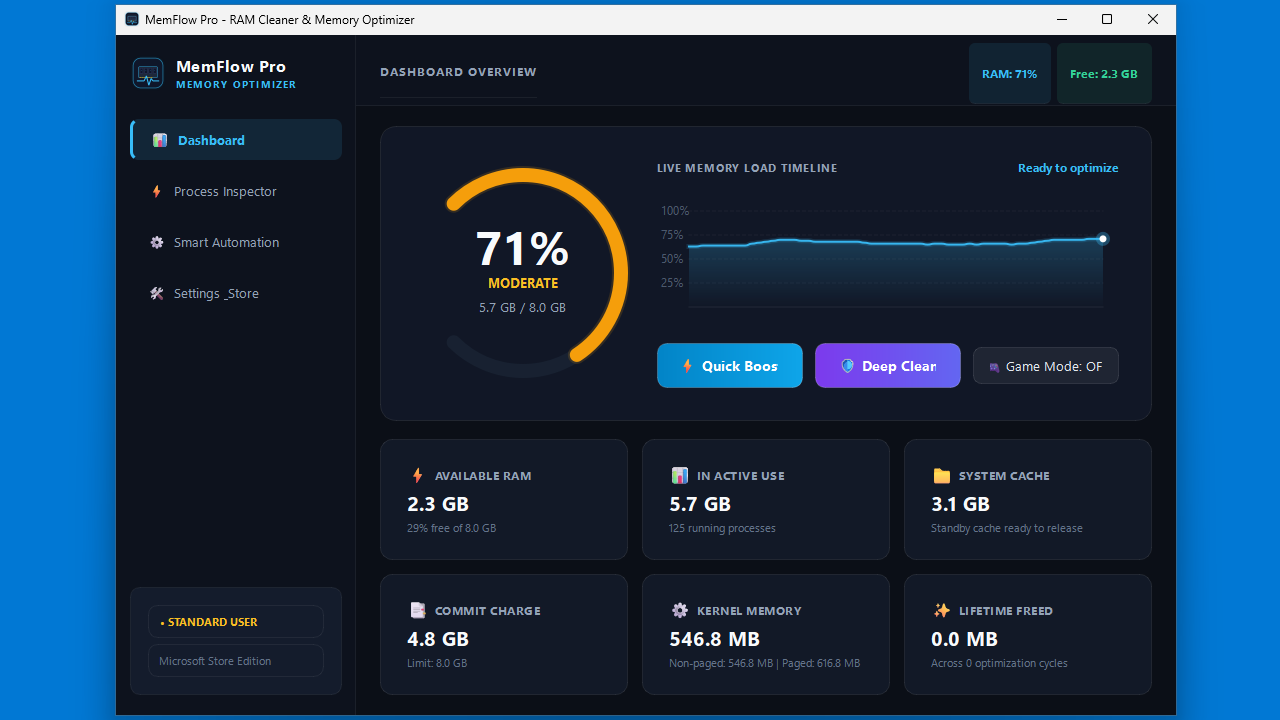Screen dimensions: 1280x720
Task: Click the "Dashboard Overview" heading
Action: (458, 72)
